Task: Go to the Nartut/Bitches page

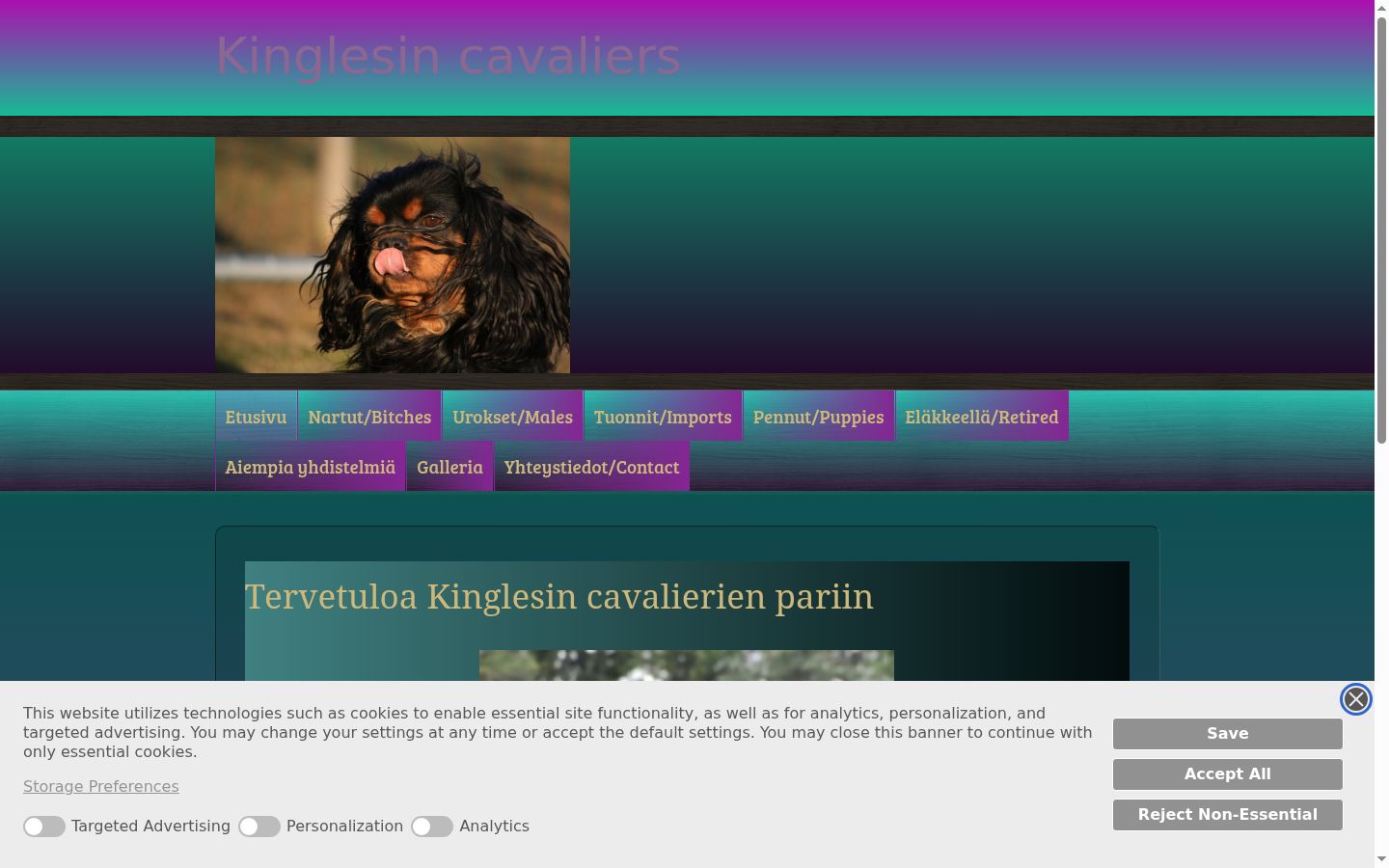Action: pos(369,417)
